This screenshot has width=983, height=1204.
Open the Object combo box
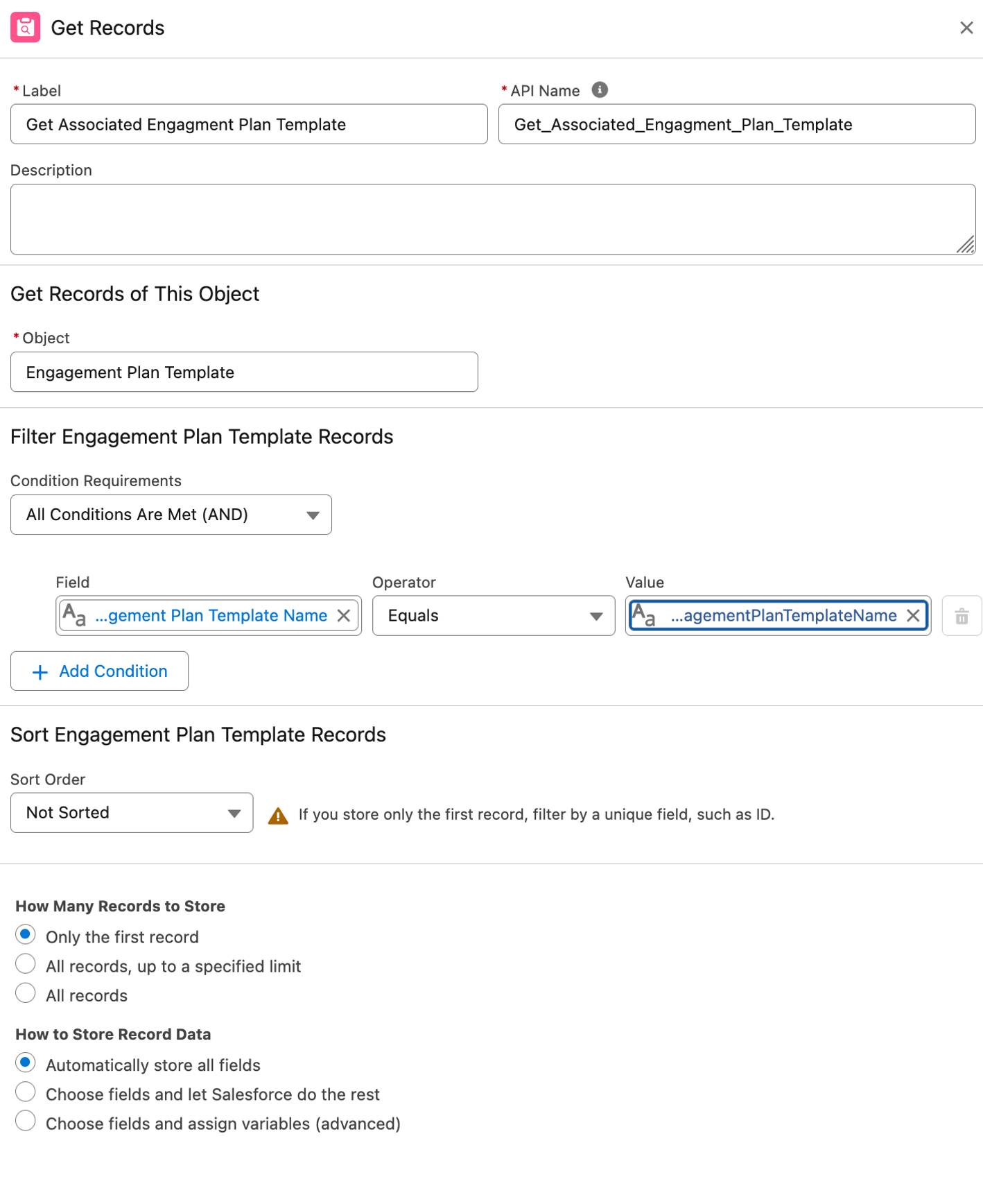pos(244,372)
